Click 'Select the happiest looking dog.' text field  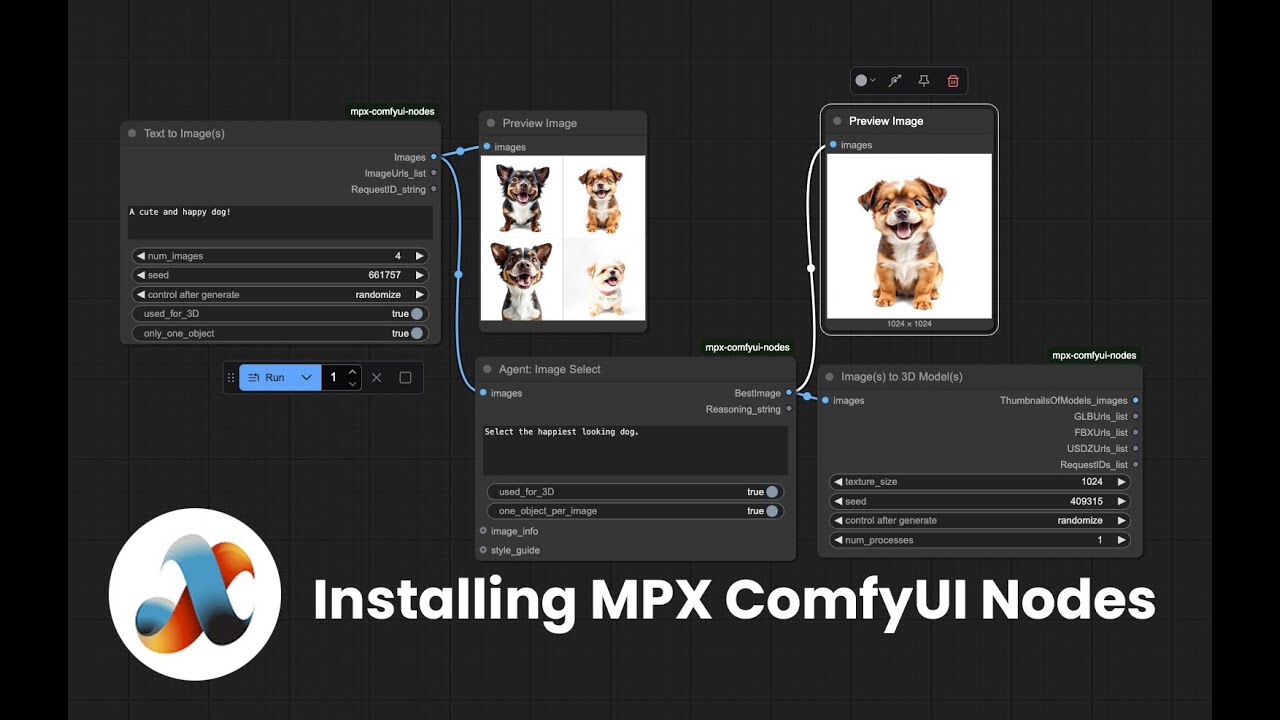pos(635,450)
